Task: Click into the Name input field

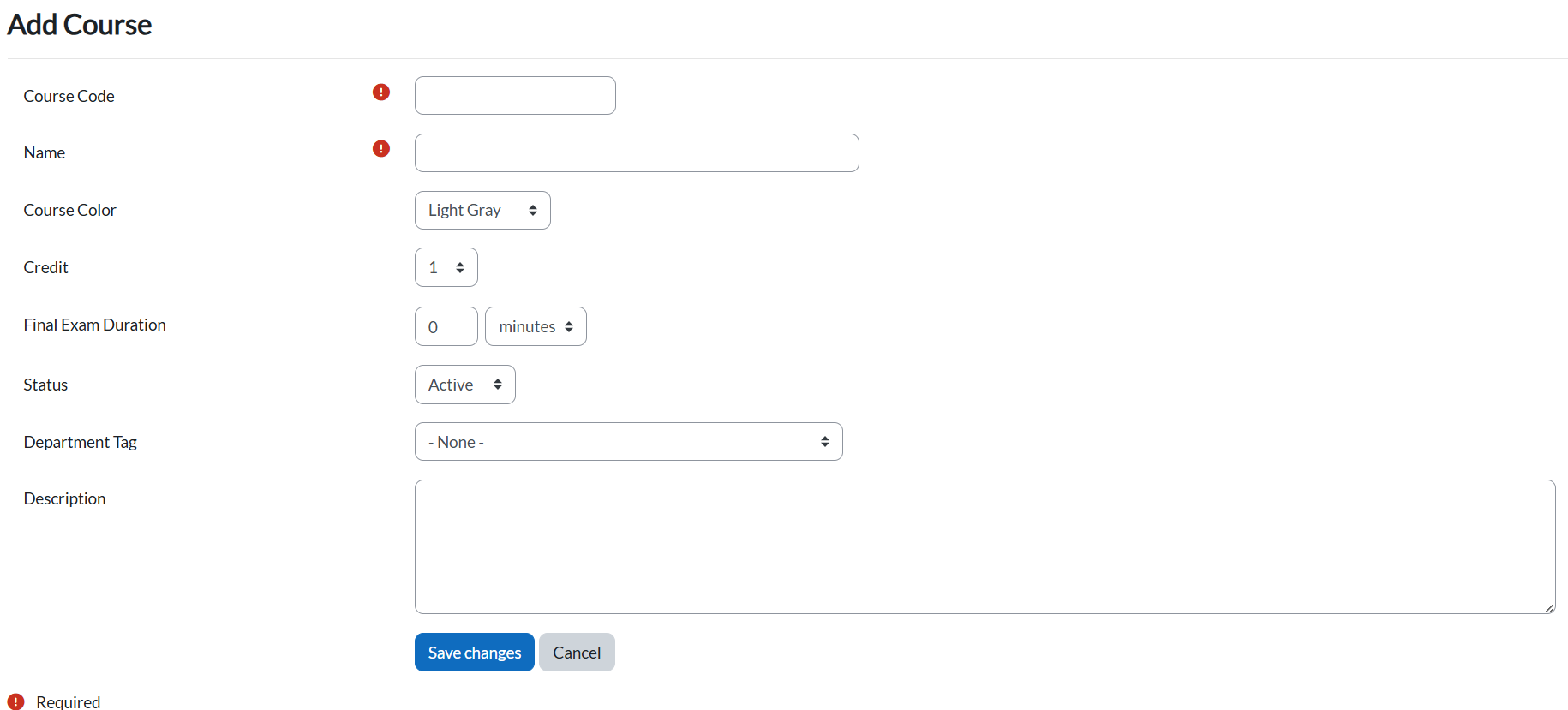Action: click(637, 153)
